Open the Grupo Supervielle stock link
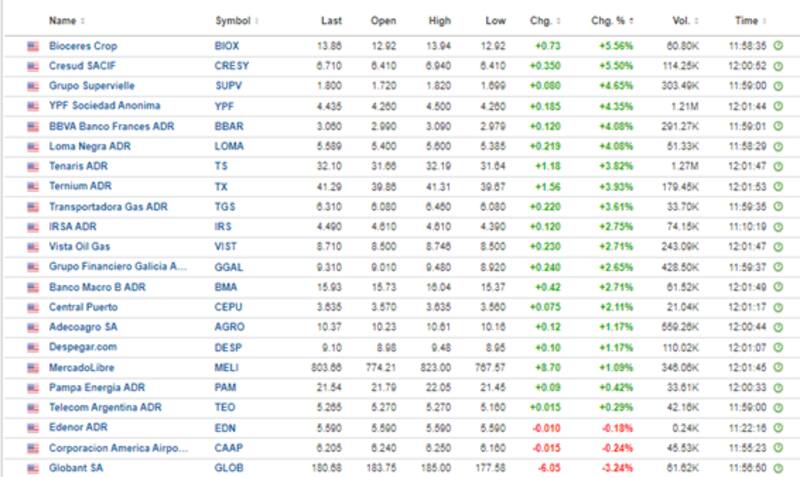The height and width of the screenshot is (477, 800). point(91,86)
